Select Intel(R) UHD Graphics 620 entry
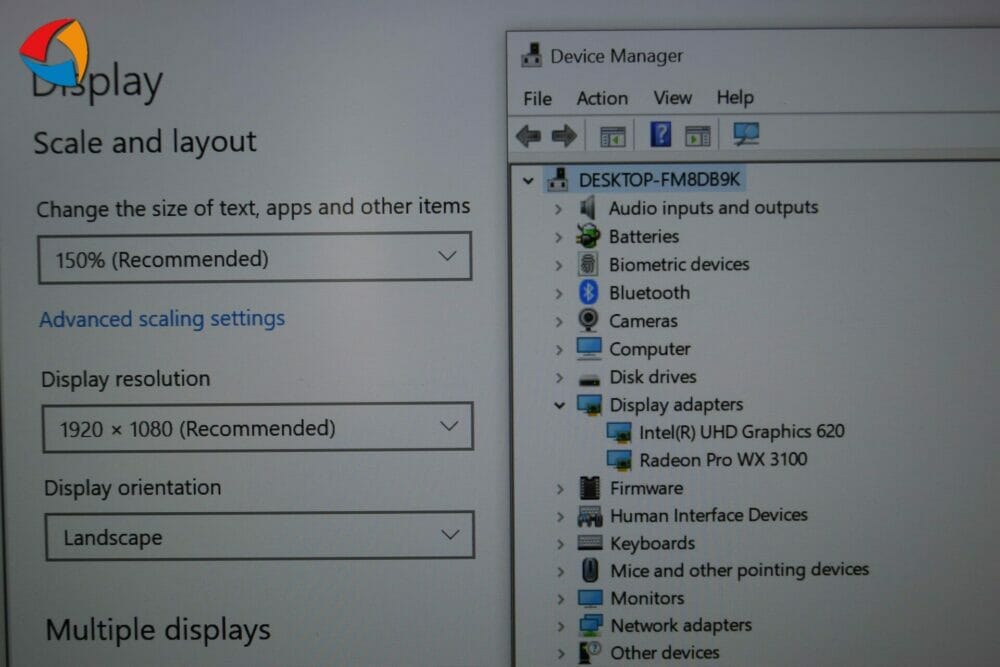Image resolution: width=1000 pixels, height=667 pixels. 742,432
